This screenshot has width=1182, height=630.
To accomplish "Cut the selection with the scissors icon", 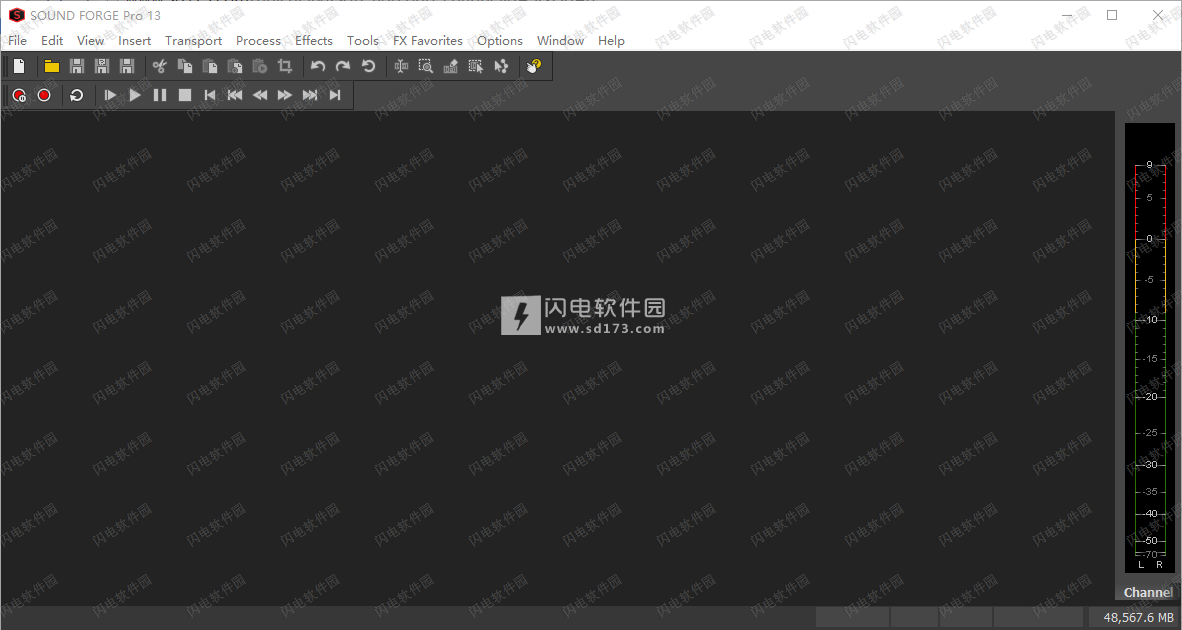I will click(x=159, y=66).
